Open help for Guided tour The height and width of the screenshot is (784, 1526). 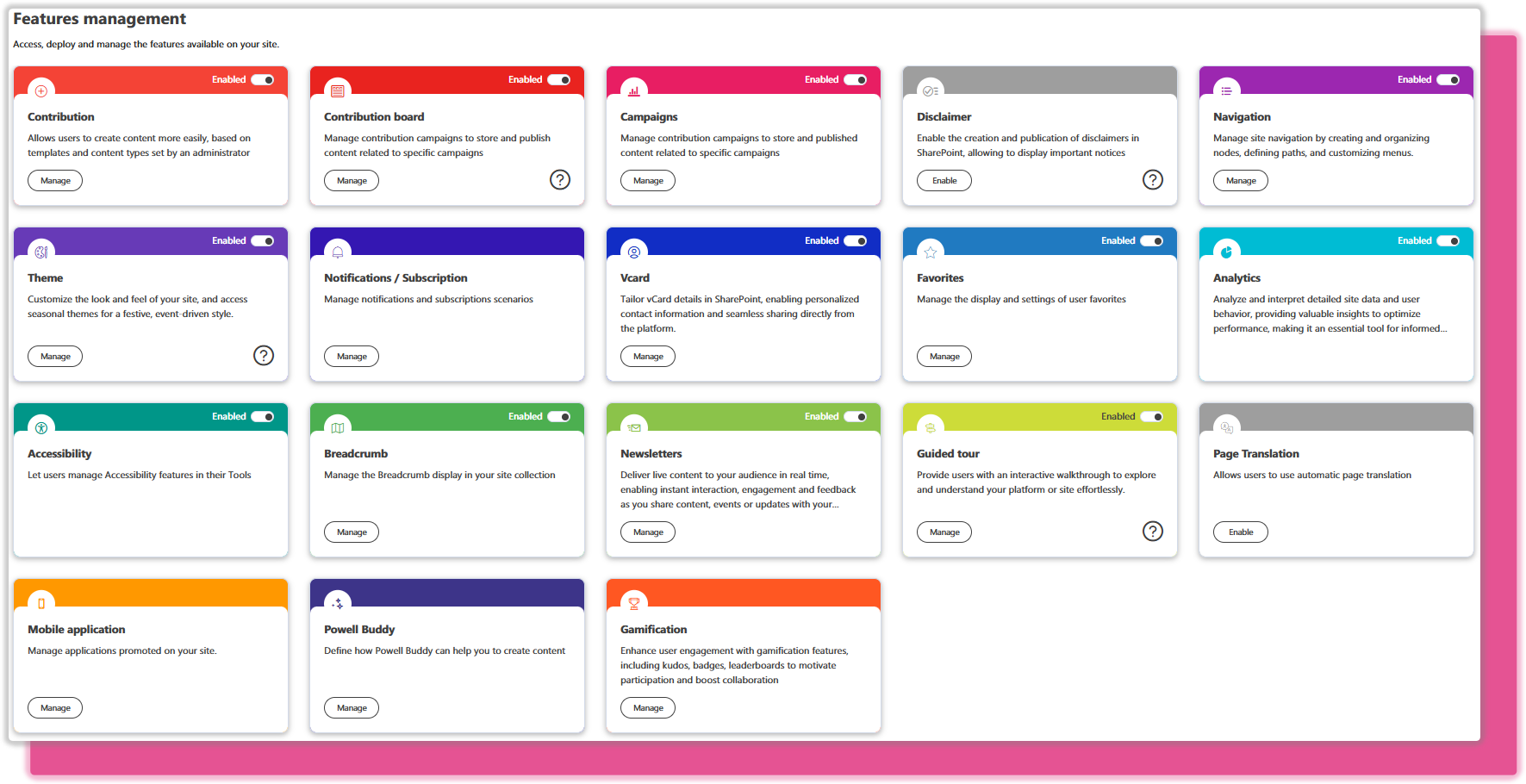(x=1153, y=531)
